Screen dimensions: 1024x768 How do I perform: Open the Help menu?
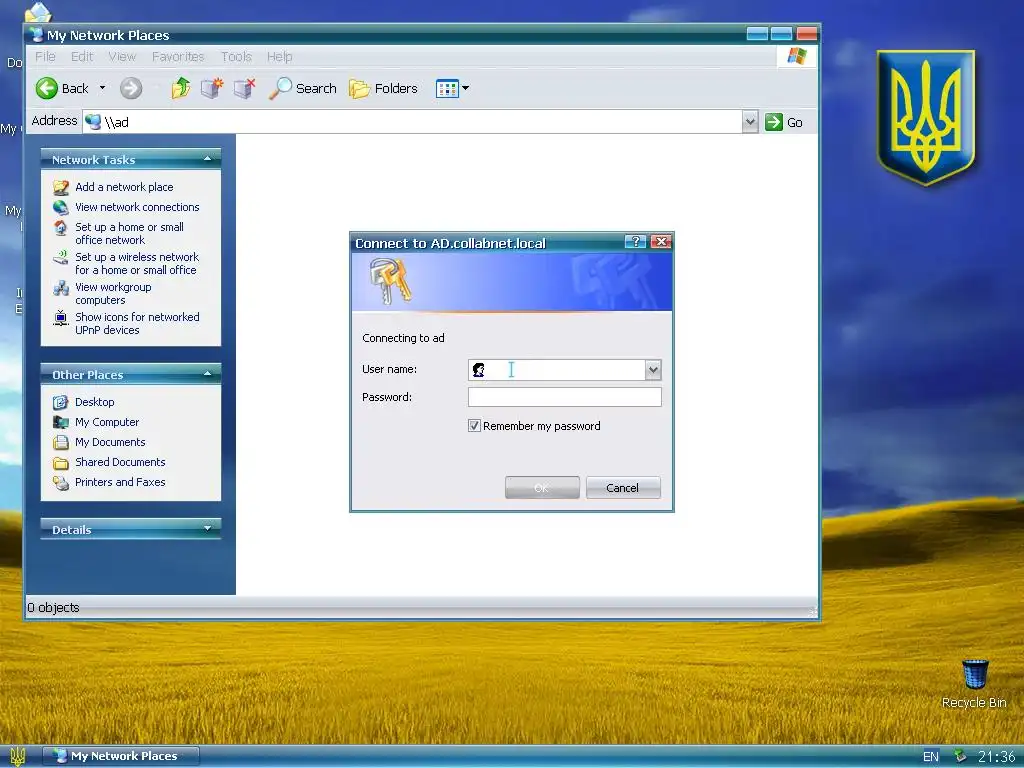pyautogui.click(x=279, y=57)
